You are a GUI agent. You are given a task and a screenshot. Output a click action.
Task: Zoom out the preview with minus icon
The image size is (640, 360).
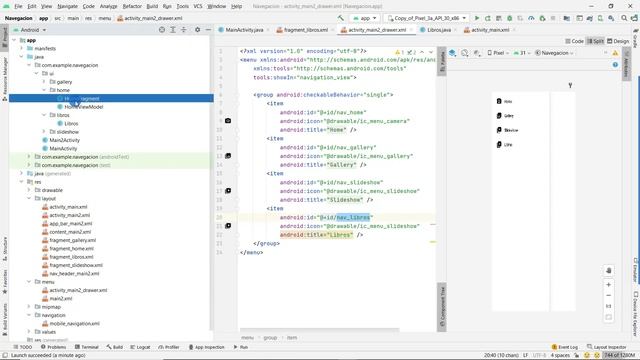click(x=609, y=295)
